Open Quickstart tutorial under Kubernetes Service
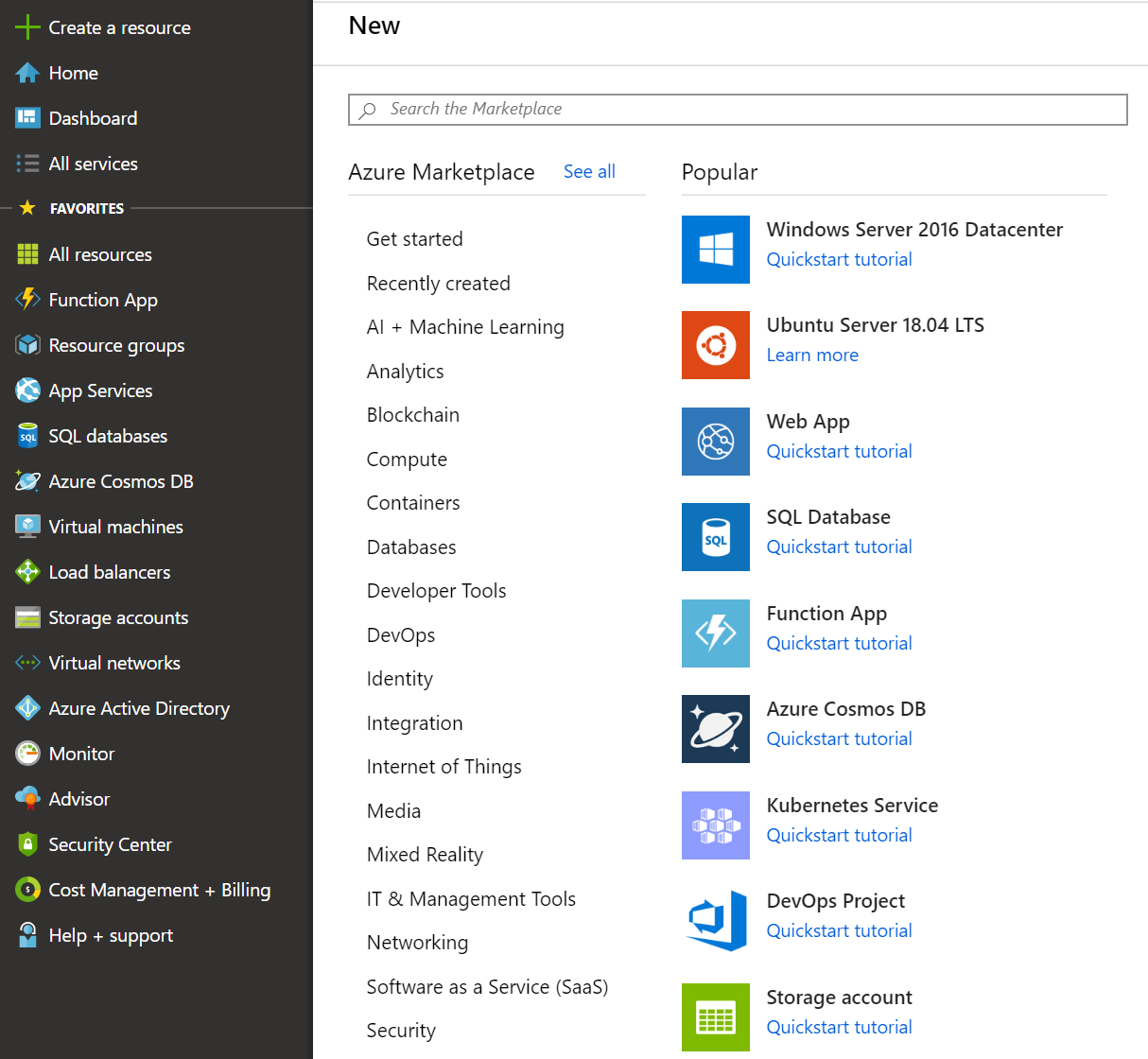The image size is (1148, 1059). 839,835
